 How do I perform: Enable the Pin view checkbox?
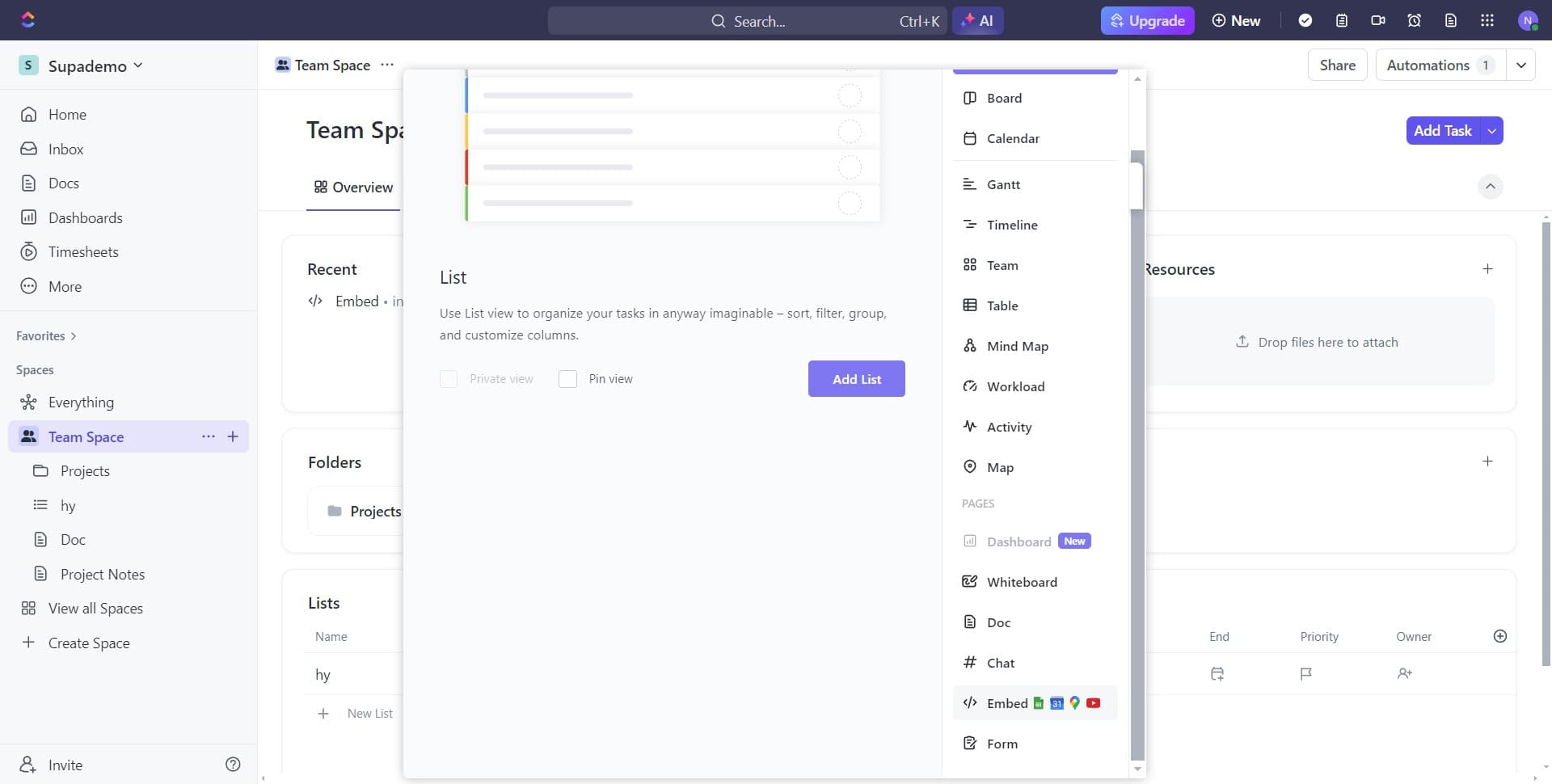568,379
